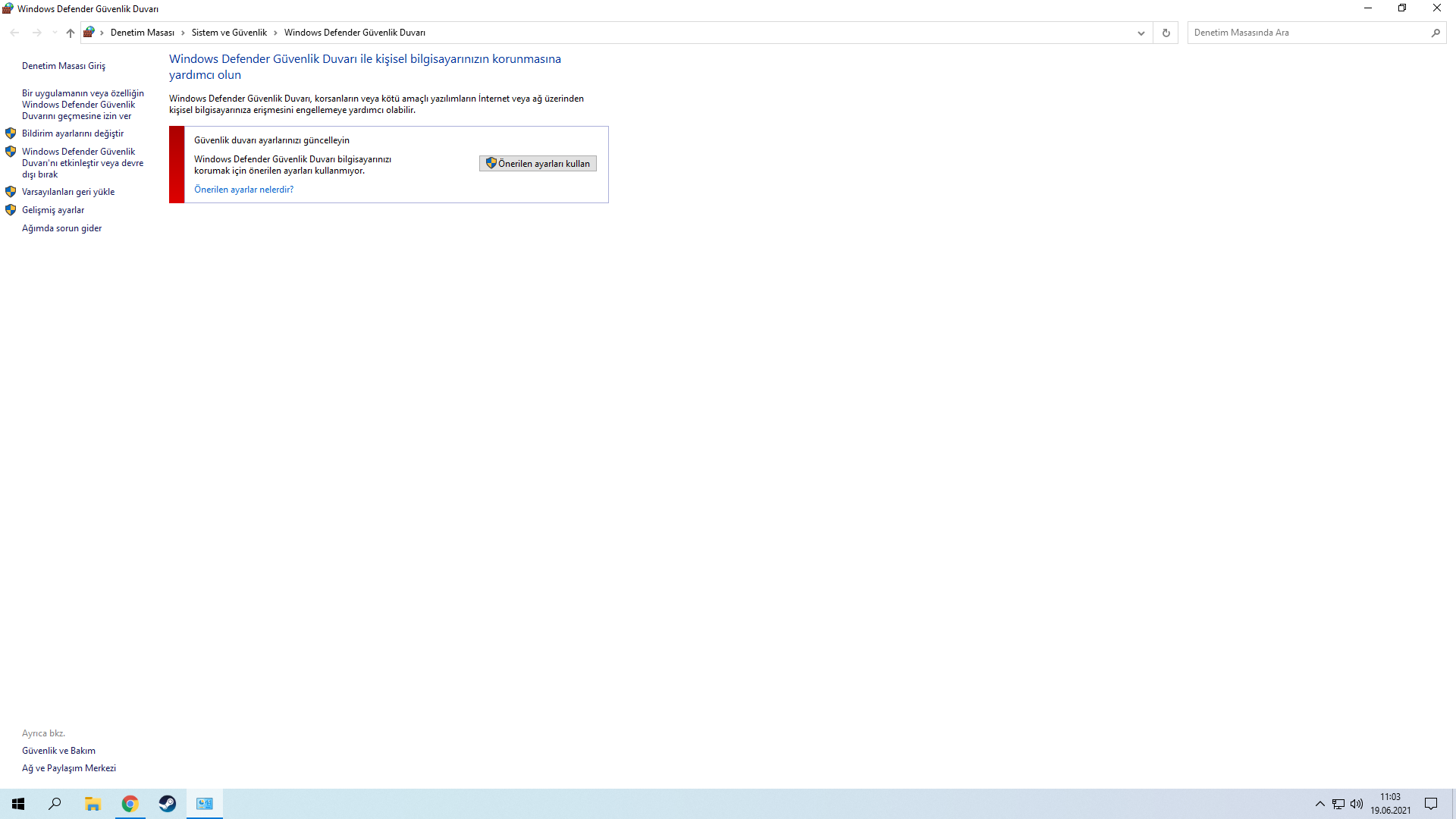Click the volume icon in system tray

1357,804
